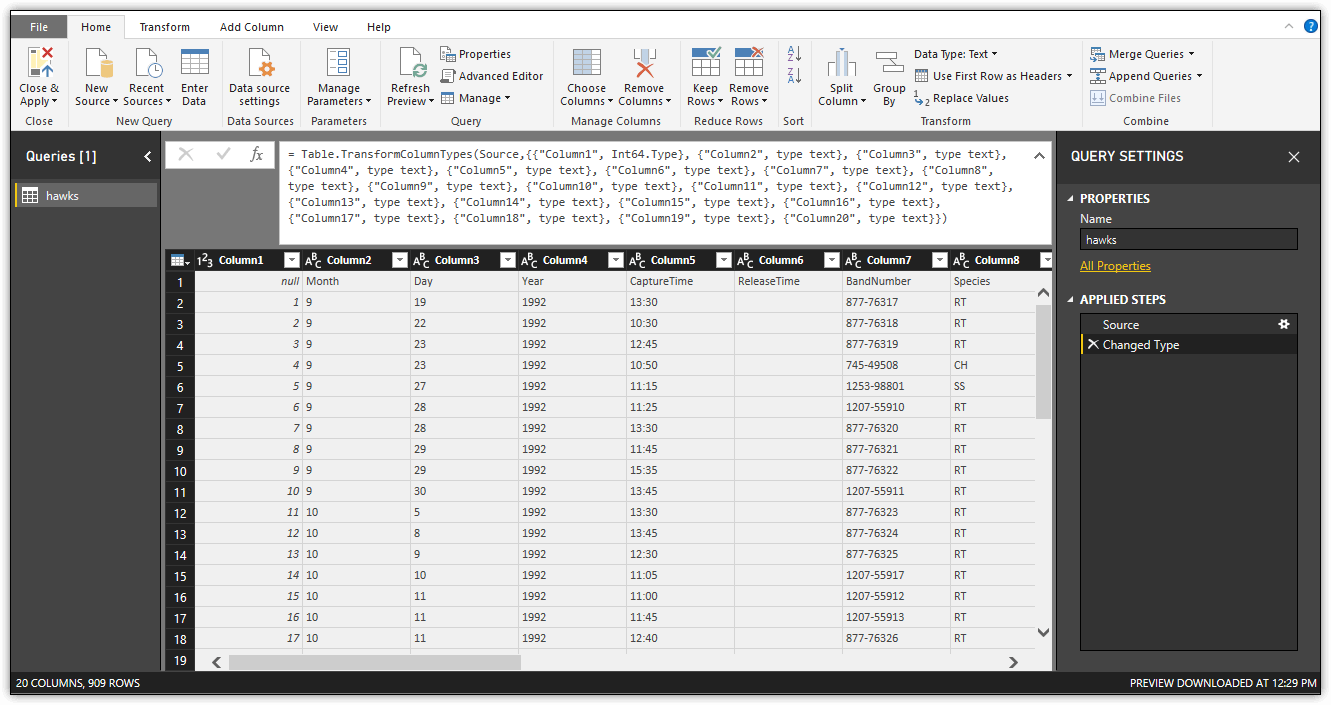Image resolution: width=1331 pixels, height=705 pixels.
Task: Open the Column5 filter dropdown
Action: point(724,260)
